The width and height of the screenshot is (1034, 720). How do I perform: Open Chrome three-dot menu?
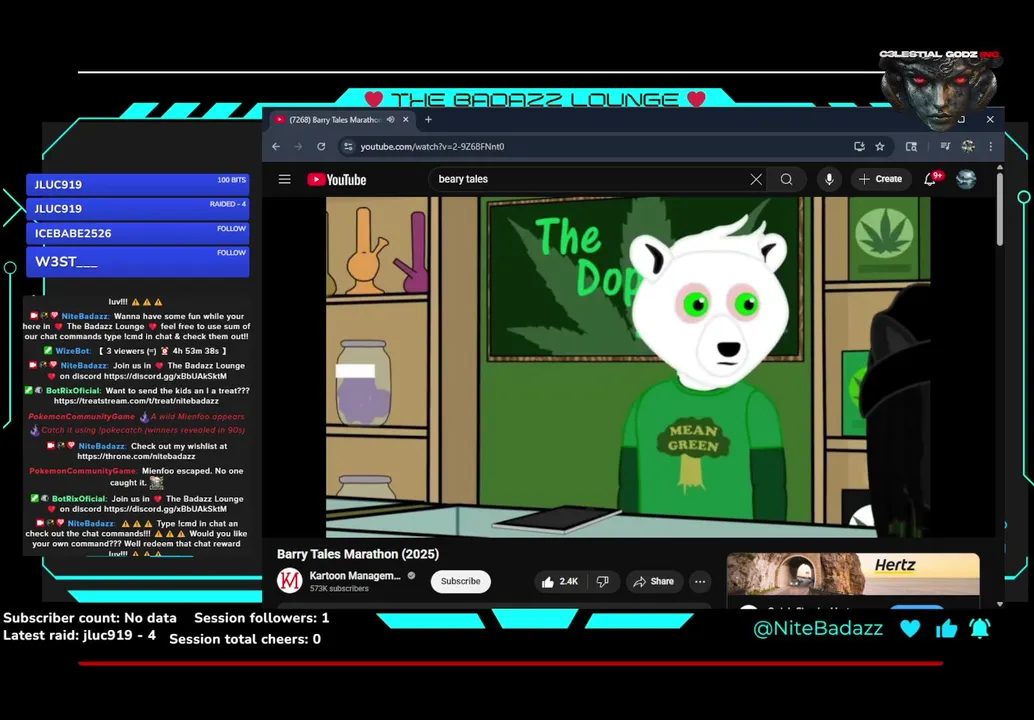[990, 146]
